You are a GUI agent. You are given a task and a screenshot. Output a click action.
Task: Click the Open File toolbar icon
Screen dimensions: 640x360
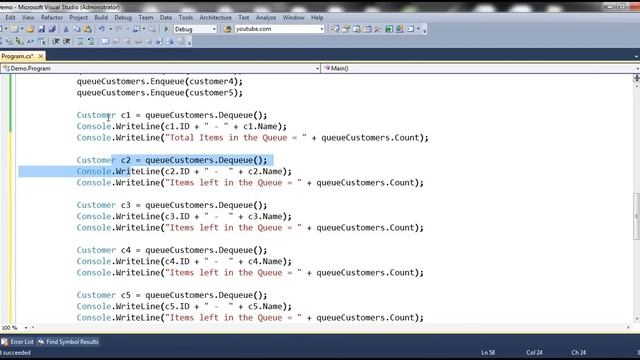[30, 29]
